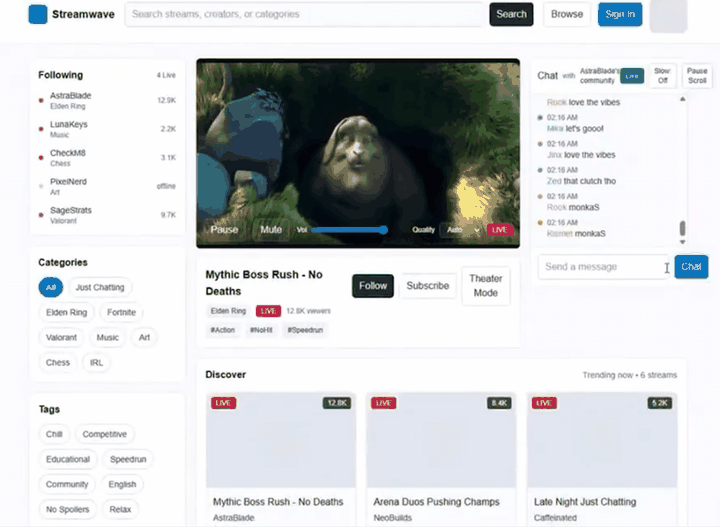Screen dimensions: 720x527
Task: Toggle the Speedrun tag in sidebar
Action: pos(128,460)
